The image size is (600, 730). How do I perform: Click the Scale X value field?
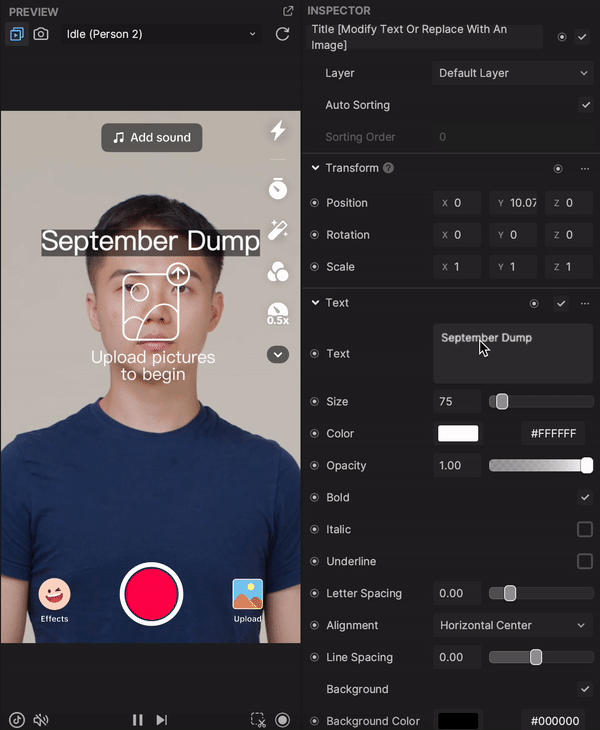pos(457,267)
